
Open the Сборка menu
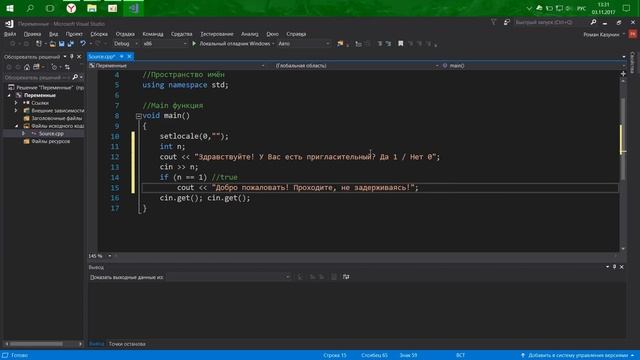(99, 34)
